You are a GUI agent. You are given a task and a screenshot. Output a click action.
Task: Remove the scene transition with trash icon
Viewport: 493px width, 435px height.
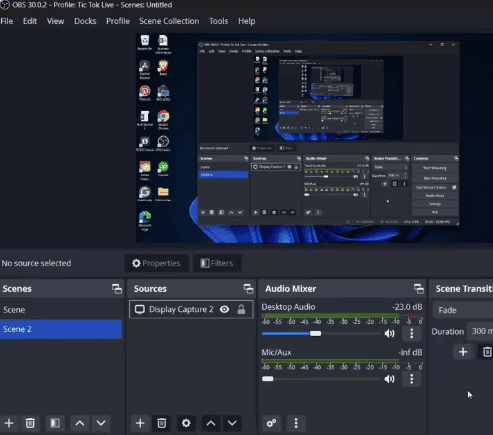(487, 352)
